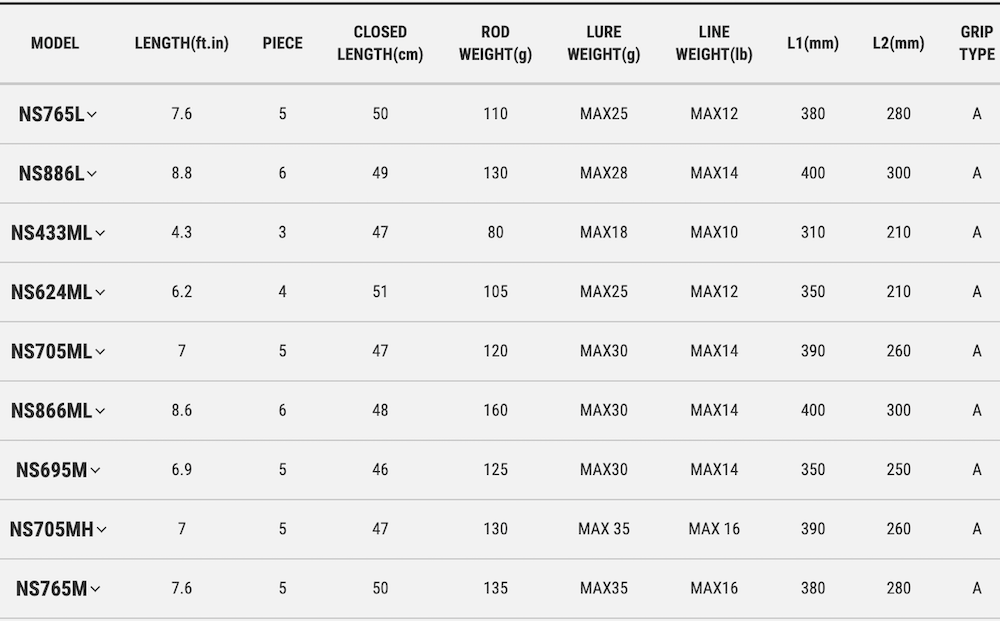Viewport: 1000px width, 621px height.
Task: Click the ROD WEIGHT(g) column header
Action: click(495, 44)
